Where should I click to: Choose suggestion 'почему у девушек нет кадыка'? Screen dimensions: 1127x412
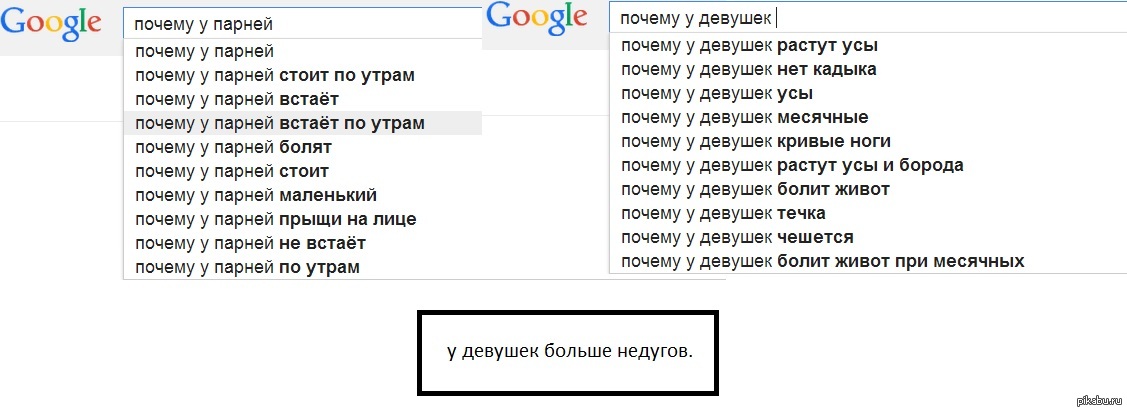click(868, 69)
